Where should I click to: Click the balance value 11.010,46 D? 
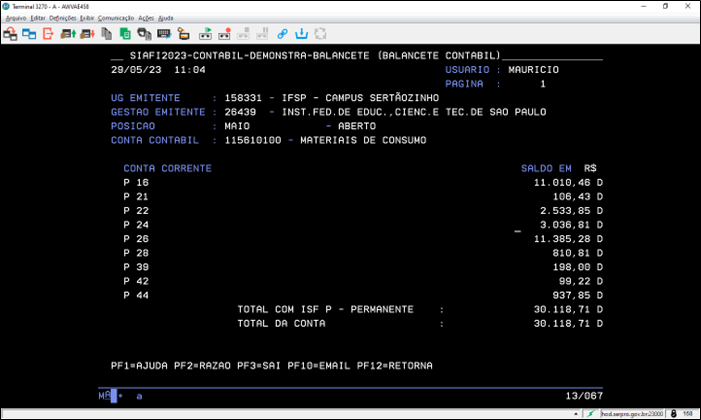tap(568, 182)
